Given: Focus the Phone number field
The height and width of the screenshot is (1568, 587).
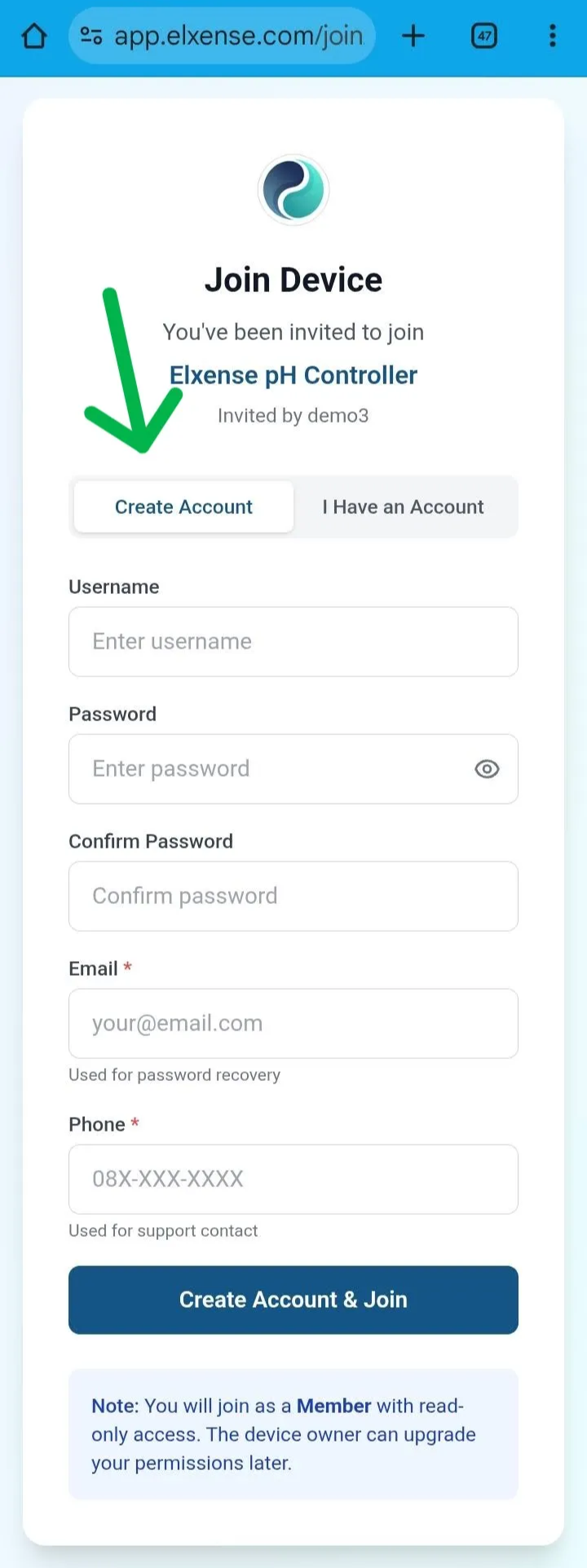Looking at the screenshot, I should pos(293,1179).
